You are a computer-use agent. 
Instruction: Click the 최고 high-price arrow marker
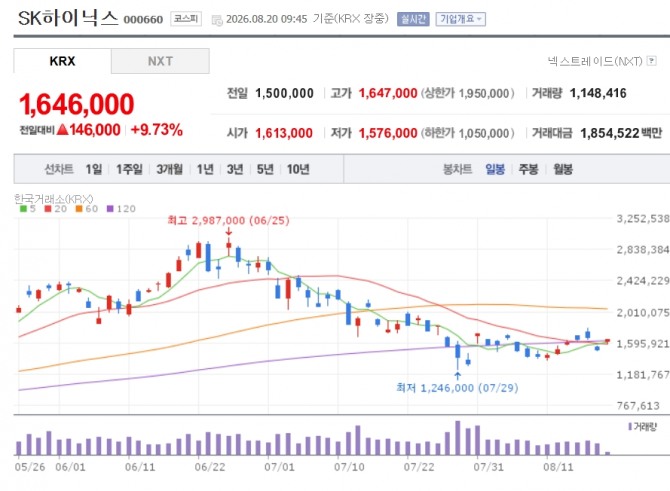point(229,232)
